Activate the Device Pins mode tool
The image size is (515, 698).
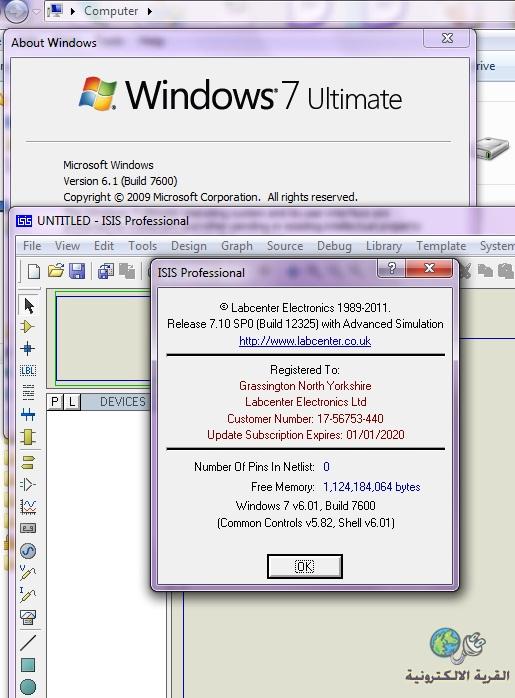(28, 484)
